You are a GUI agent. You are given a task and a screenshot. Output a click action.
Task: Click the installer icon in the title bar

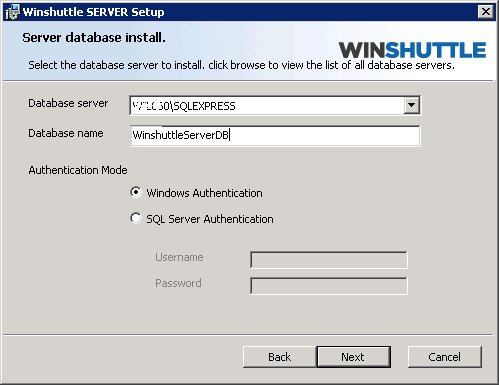tap(12, 12)
